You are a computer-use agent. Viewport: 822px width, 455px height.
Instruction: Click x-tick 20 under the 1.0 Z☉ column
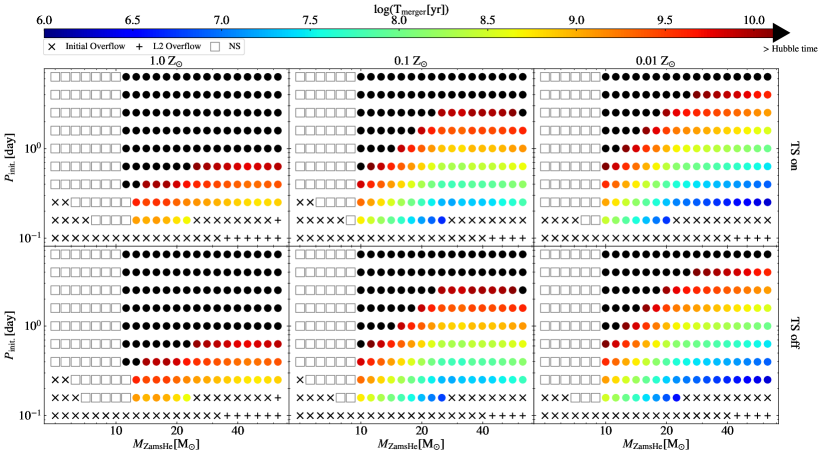pos(177,431)
